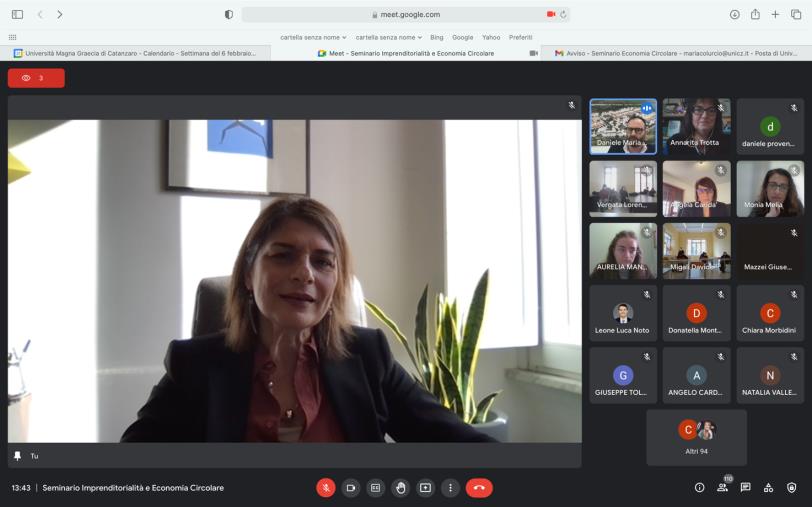The image size is (812, 507).
Task: Show the participants list panel
Action: (x=722, y=488)
